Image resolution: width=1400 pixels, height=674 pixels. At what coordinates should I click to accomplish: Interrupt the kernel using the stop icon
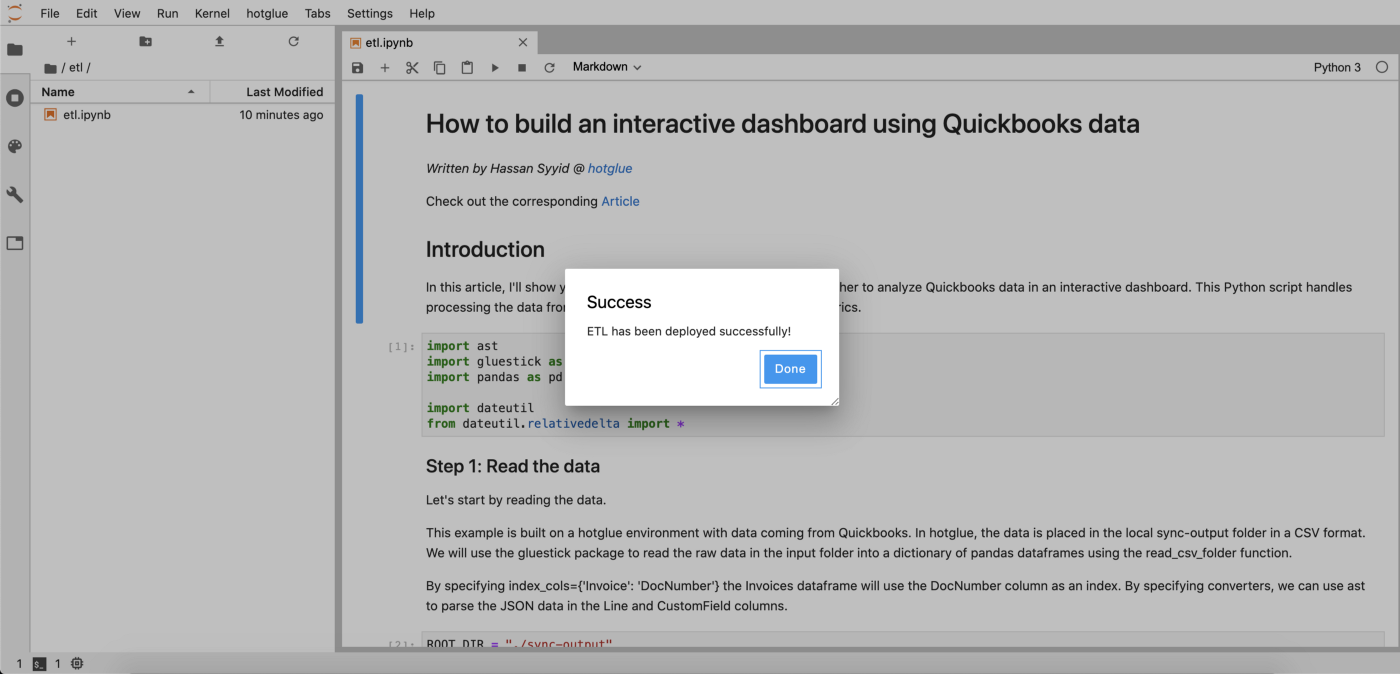521,68
